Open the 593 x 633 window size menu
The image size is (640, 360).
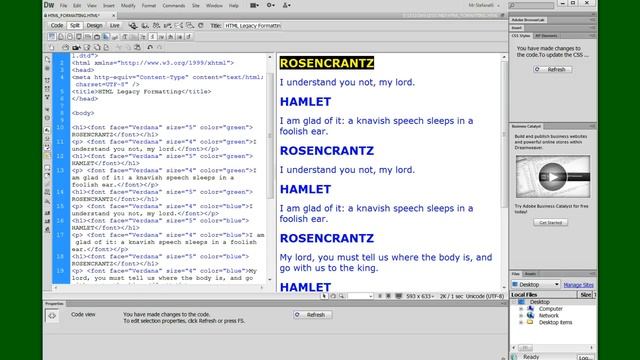(420, 296)
